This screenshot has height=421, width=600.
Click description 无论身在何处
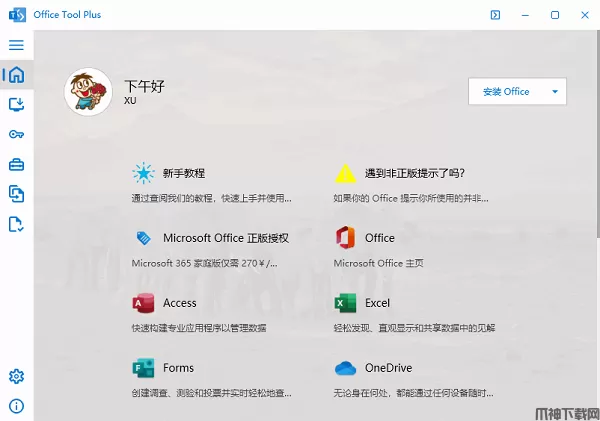tap(414, 393)
